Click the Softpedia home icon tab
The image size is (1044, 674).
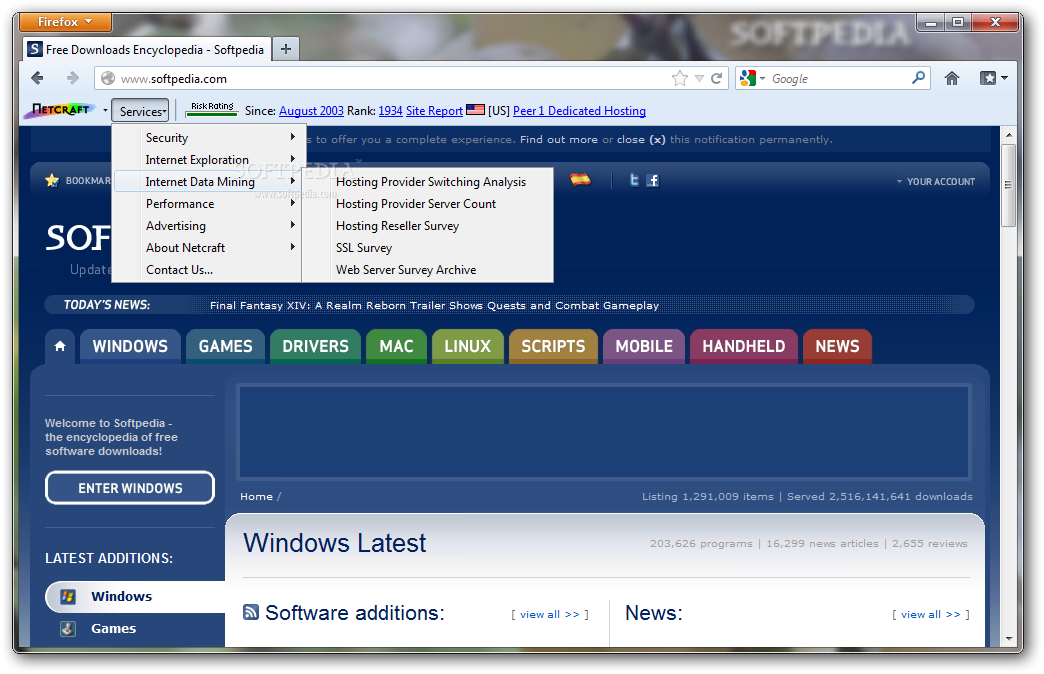[60, 346]
